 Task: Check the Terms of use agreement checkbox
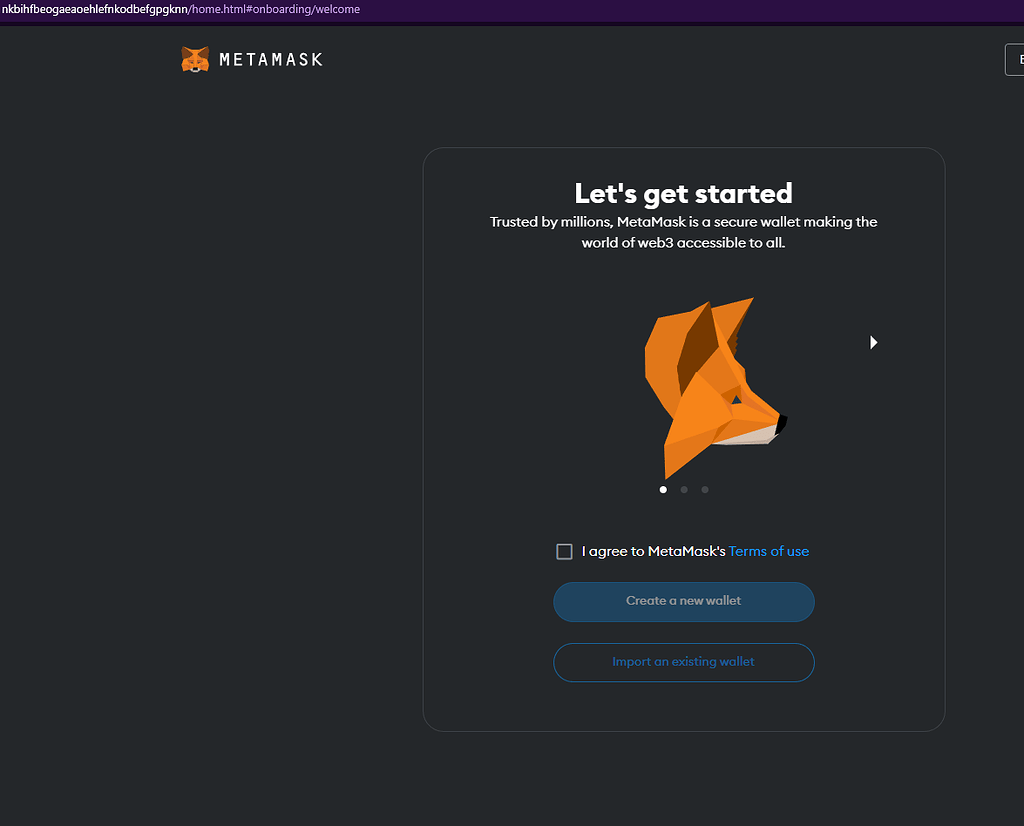[564, 551]
